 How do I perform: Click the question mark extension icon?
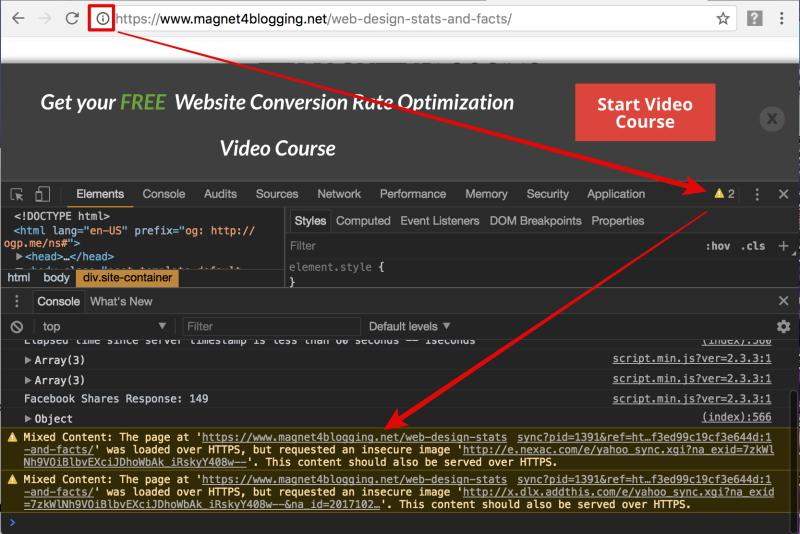754,18
